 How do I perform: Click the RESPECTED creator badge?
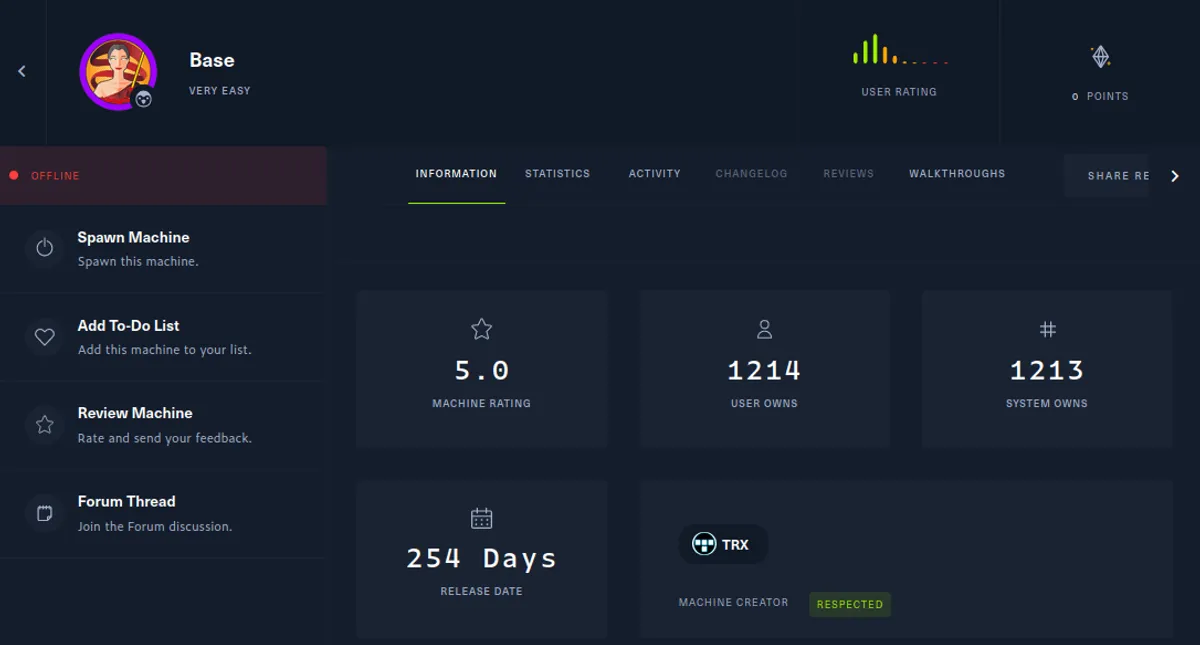click(x=849, y=604)
